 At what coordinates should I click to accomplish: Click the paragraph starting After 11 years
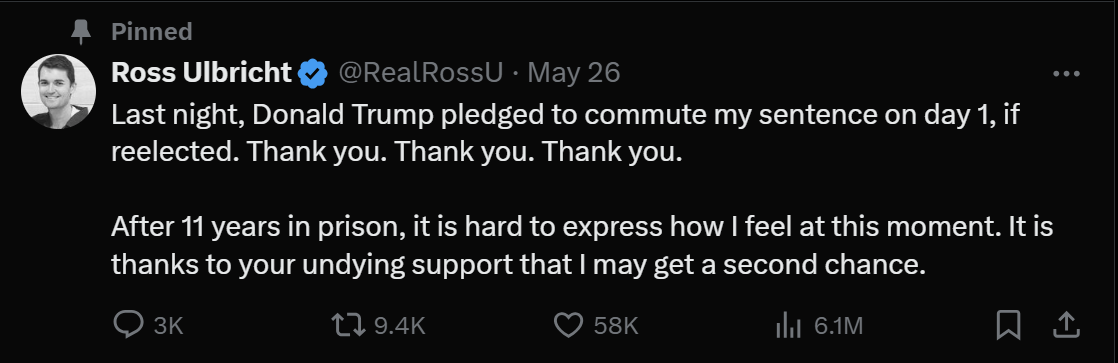[583, 245]
